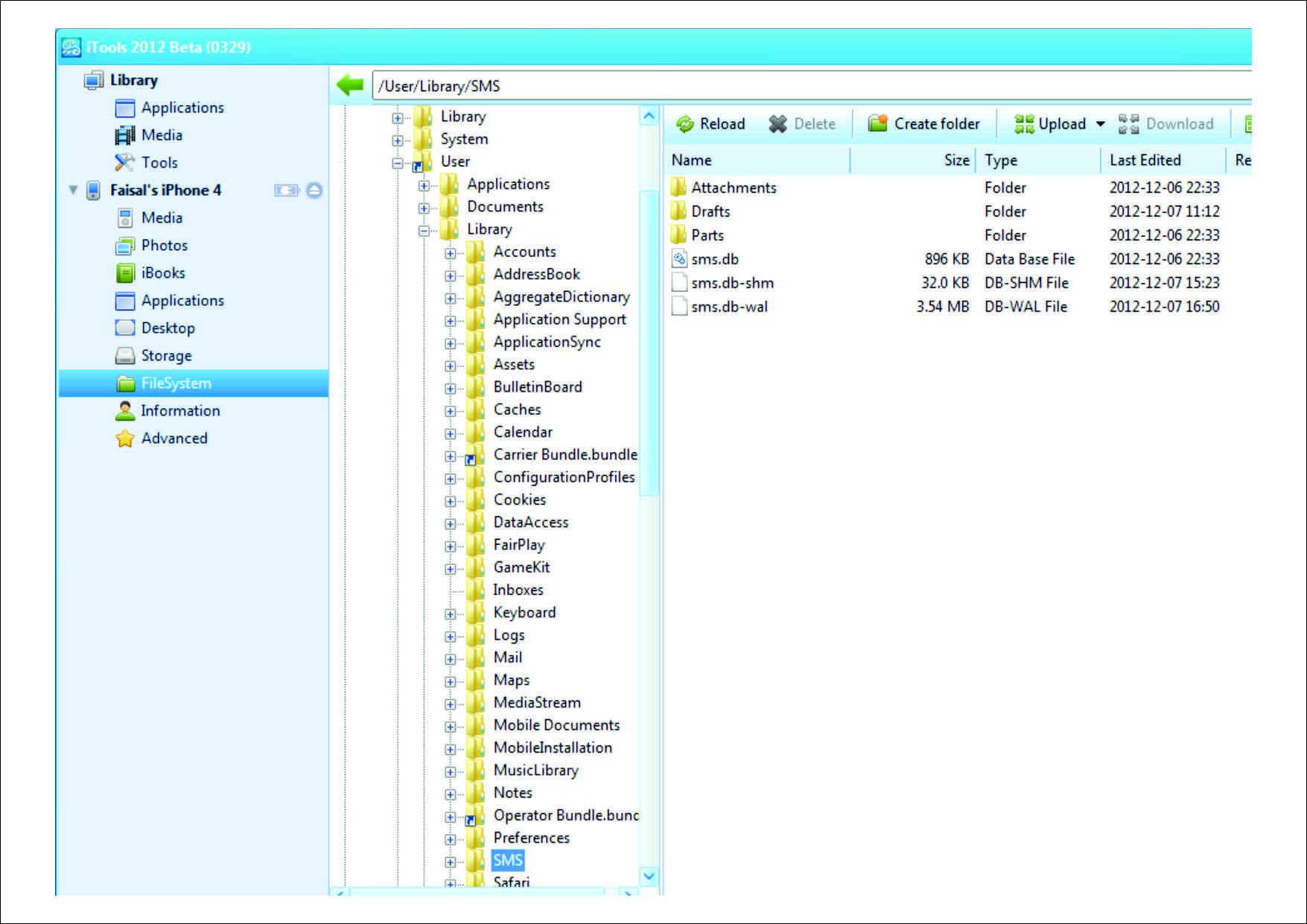Open iBooks in the device sidebar
This screenshot has width=1307, height=924.
(x=163, y=273)
